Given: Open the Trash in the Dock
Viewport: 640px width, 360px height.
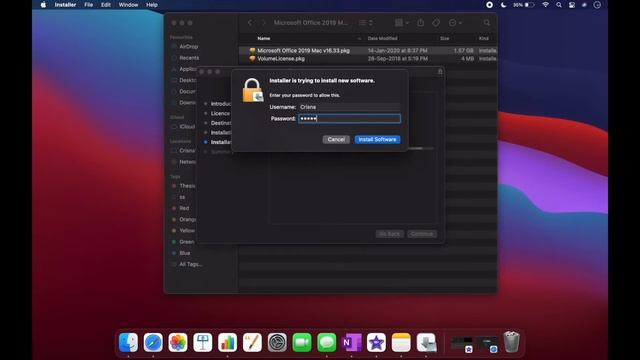Looking at the screenshot, I should coord(511,342).
